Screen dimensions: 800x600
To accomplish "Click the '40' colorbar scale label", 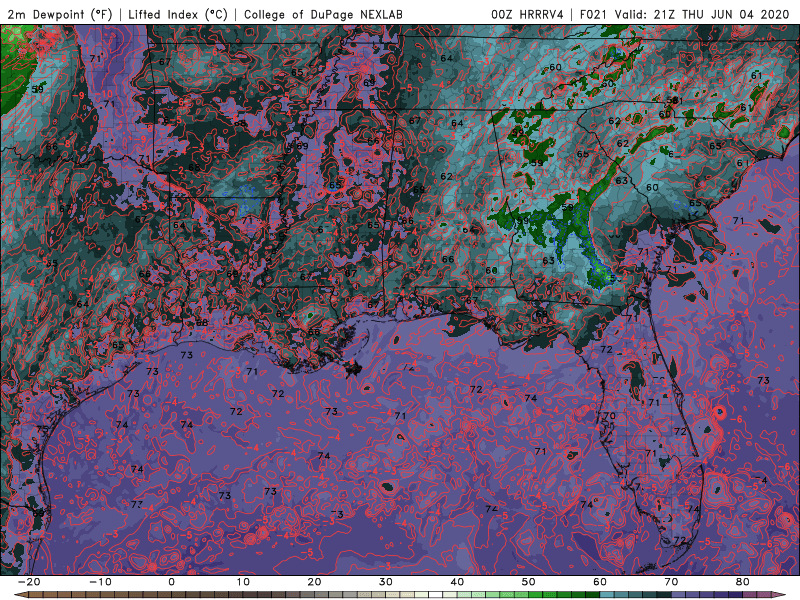I will click(x=457, y=582).
